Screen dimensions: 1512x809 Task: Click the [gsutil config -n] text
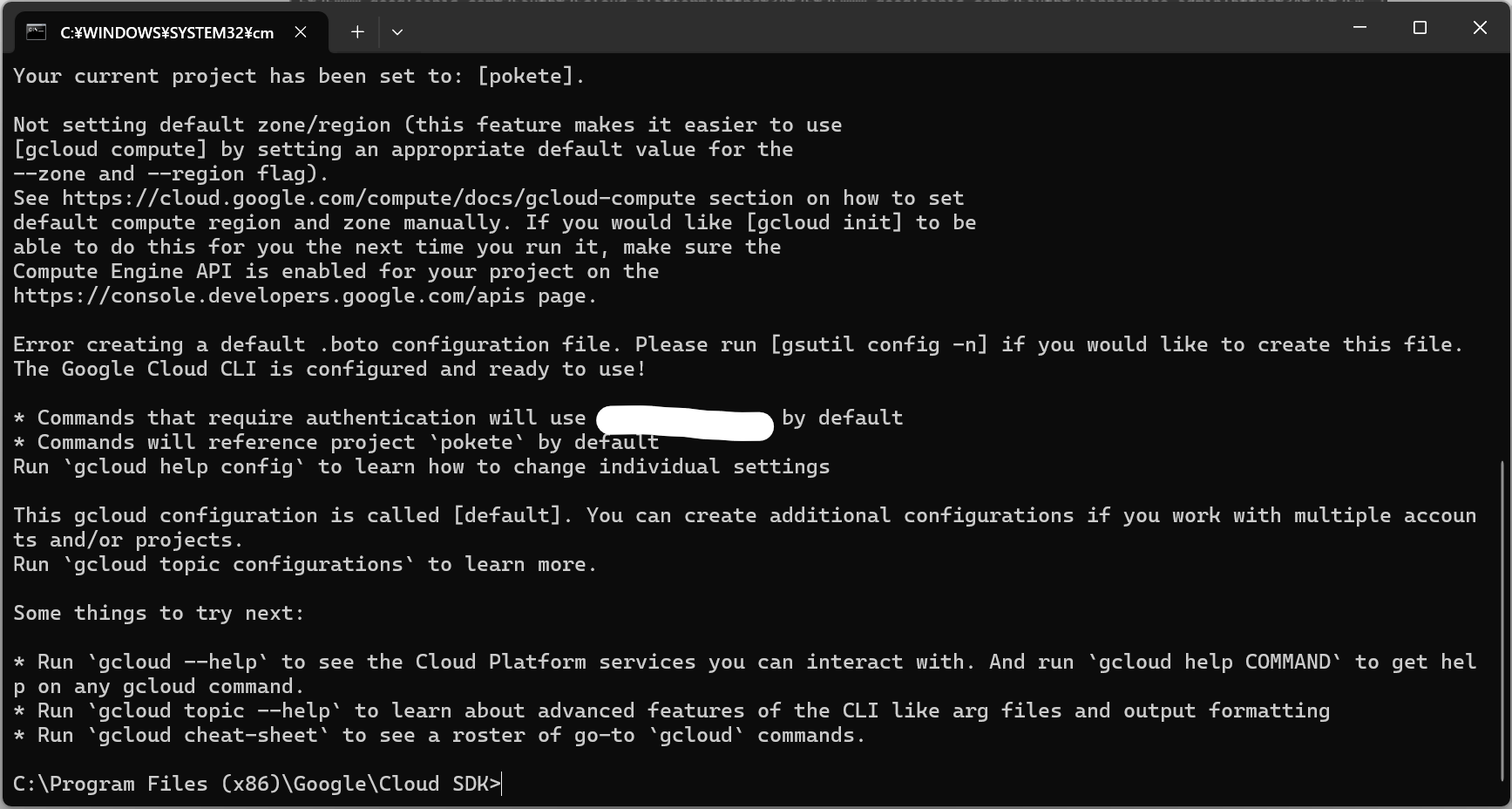click(x=879, y=345)
